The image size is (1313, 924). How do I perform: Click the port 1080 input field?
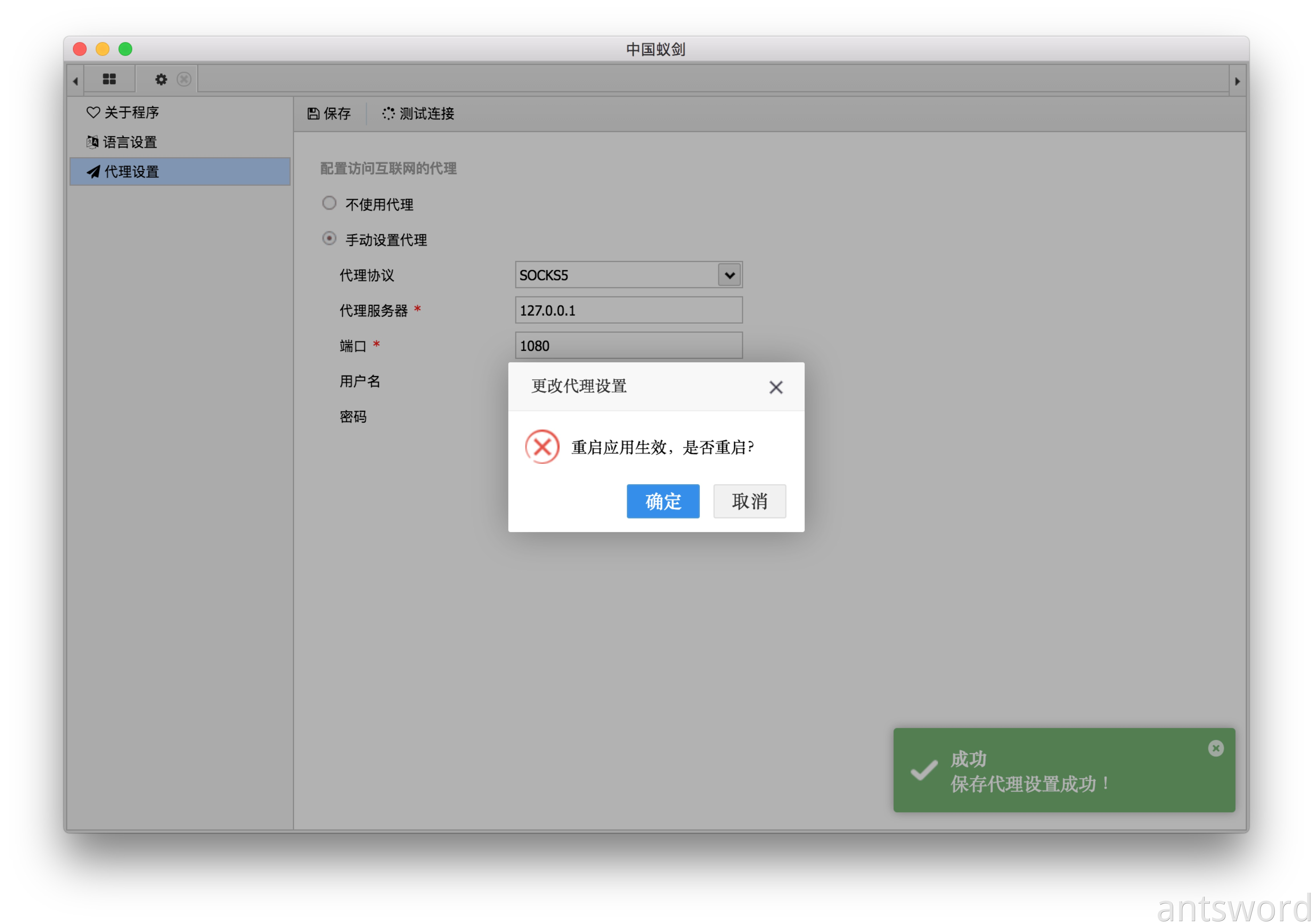[x=629, y=346]
